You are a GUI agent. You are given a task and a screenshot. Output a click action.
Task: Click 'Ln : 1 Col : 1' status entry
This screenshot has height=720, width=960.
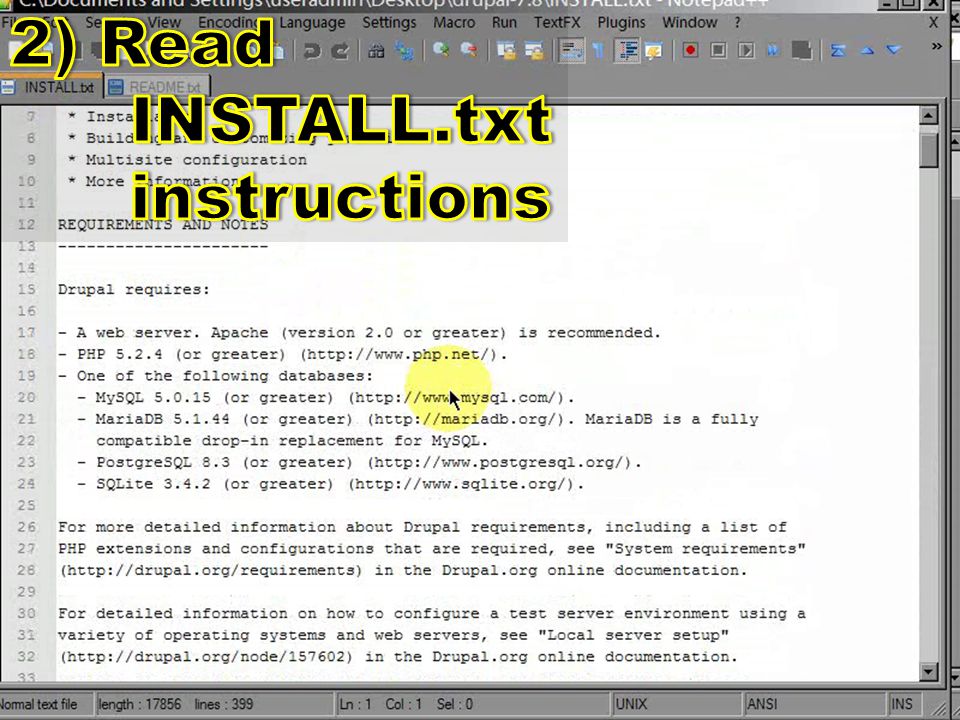tap(380, 704)
